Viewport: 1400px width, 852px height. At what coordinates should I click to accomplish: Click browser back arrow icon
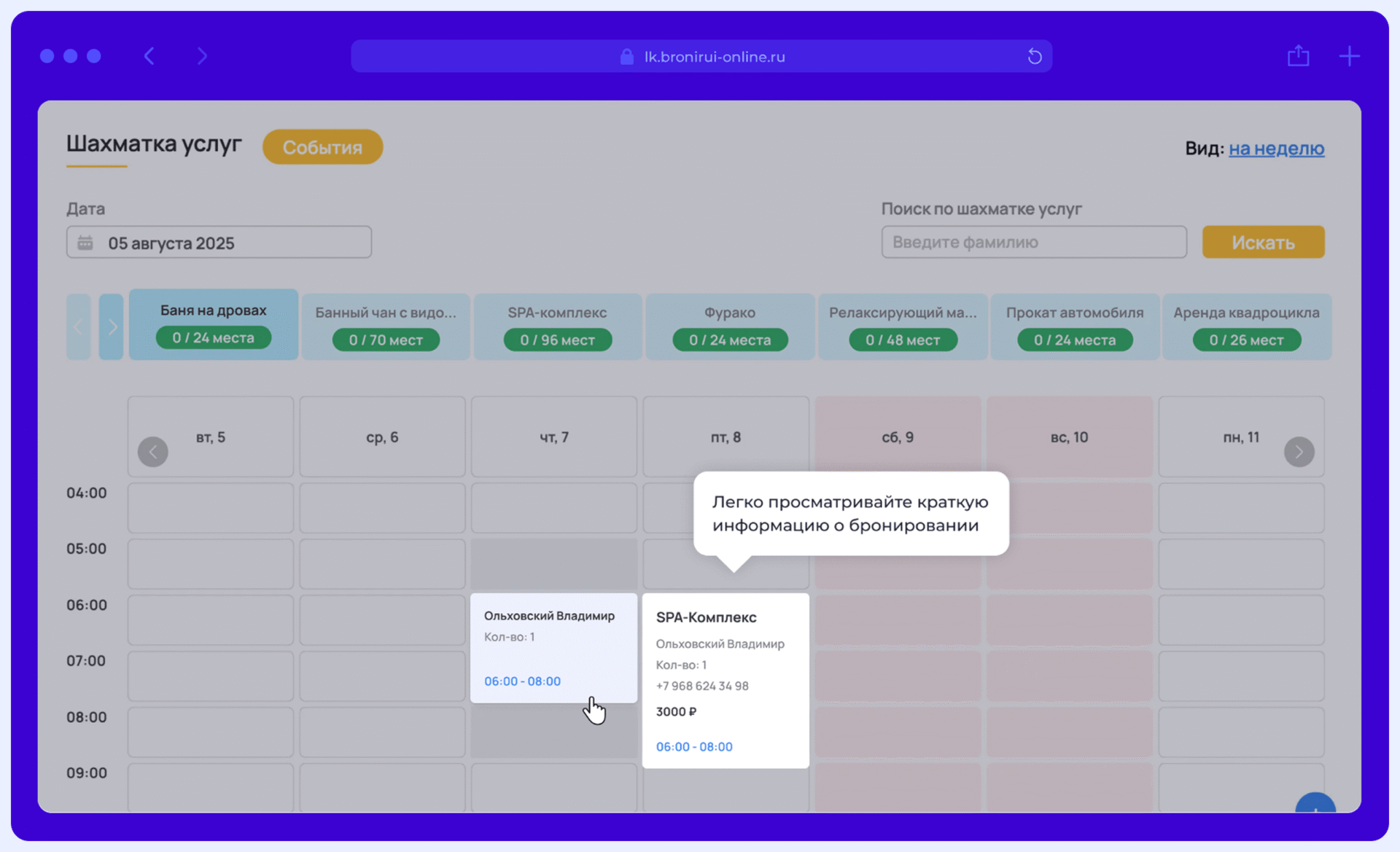(149, 56)
